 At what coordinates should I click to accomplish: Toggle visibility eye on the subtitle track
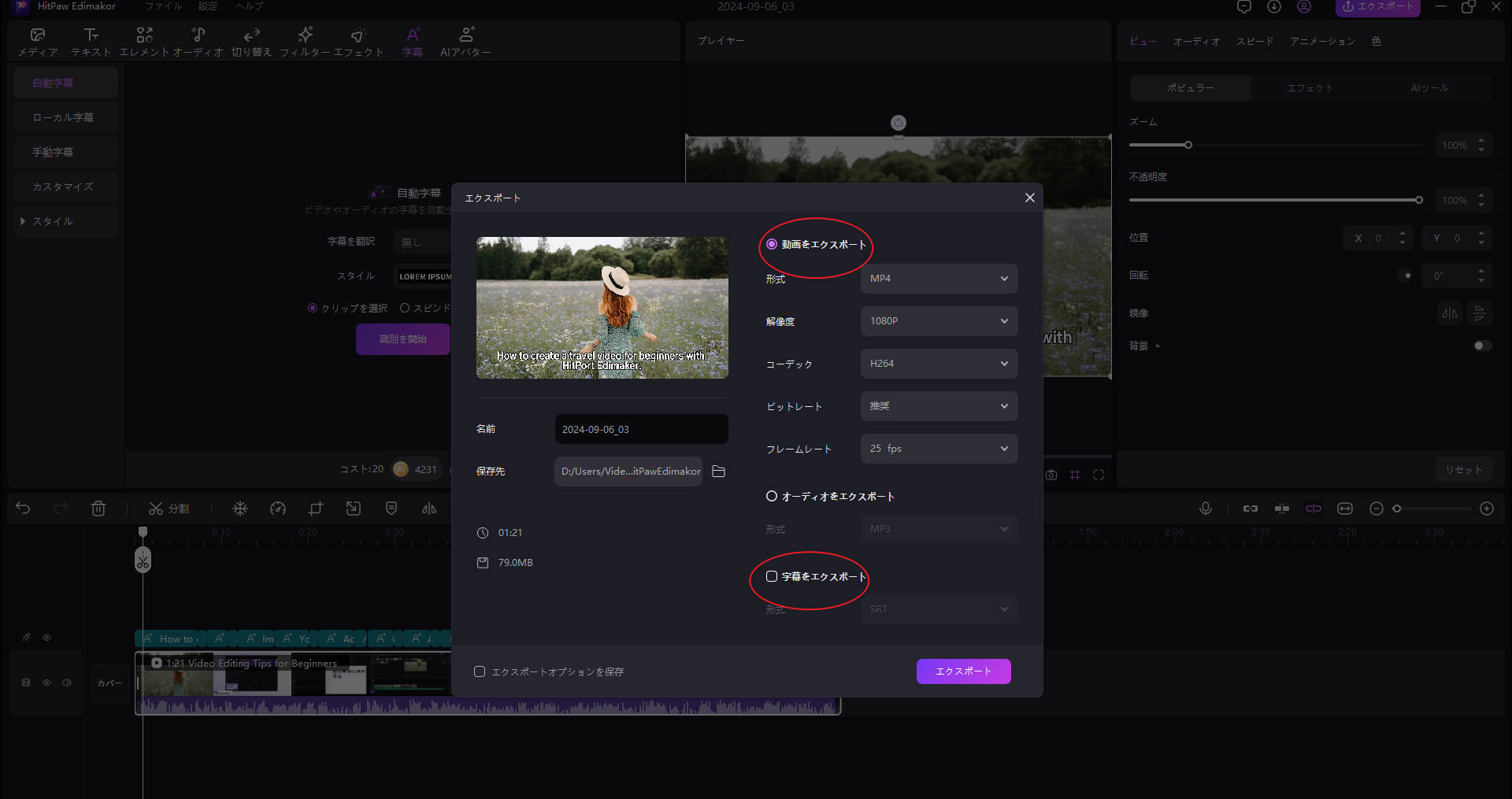(x=46, y=638)
